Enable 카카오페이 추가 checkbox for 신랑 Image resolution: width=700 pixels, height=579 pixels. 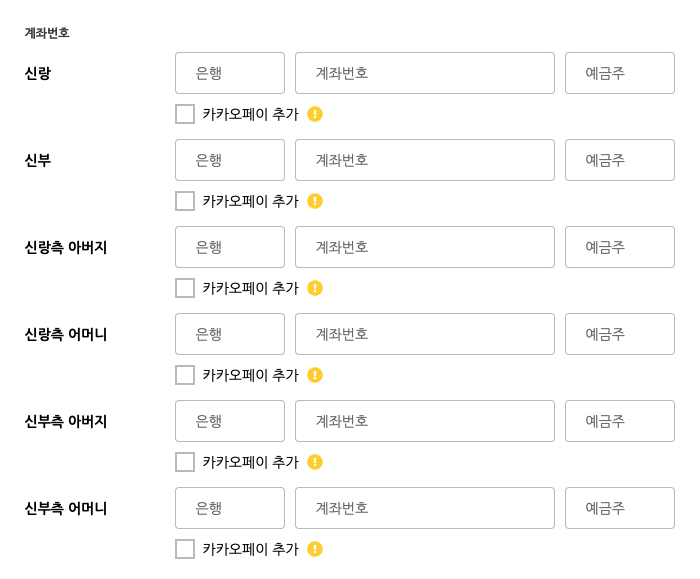185,114
